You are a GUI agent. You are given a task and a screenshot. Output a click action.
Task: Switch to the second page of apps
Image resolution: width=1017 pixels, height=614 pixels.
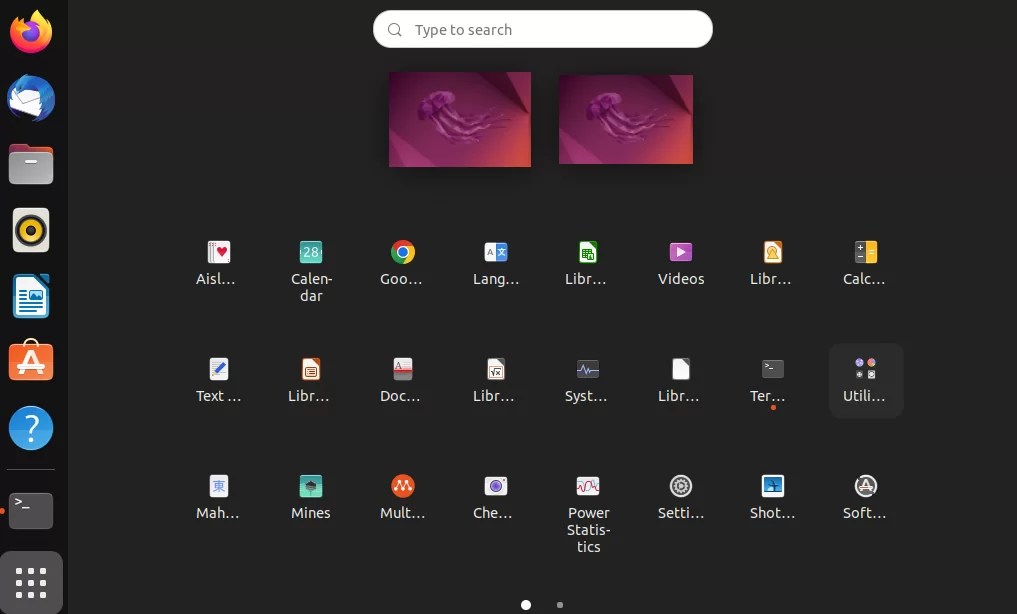(x=560, y=604)
